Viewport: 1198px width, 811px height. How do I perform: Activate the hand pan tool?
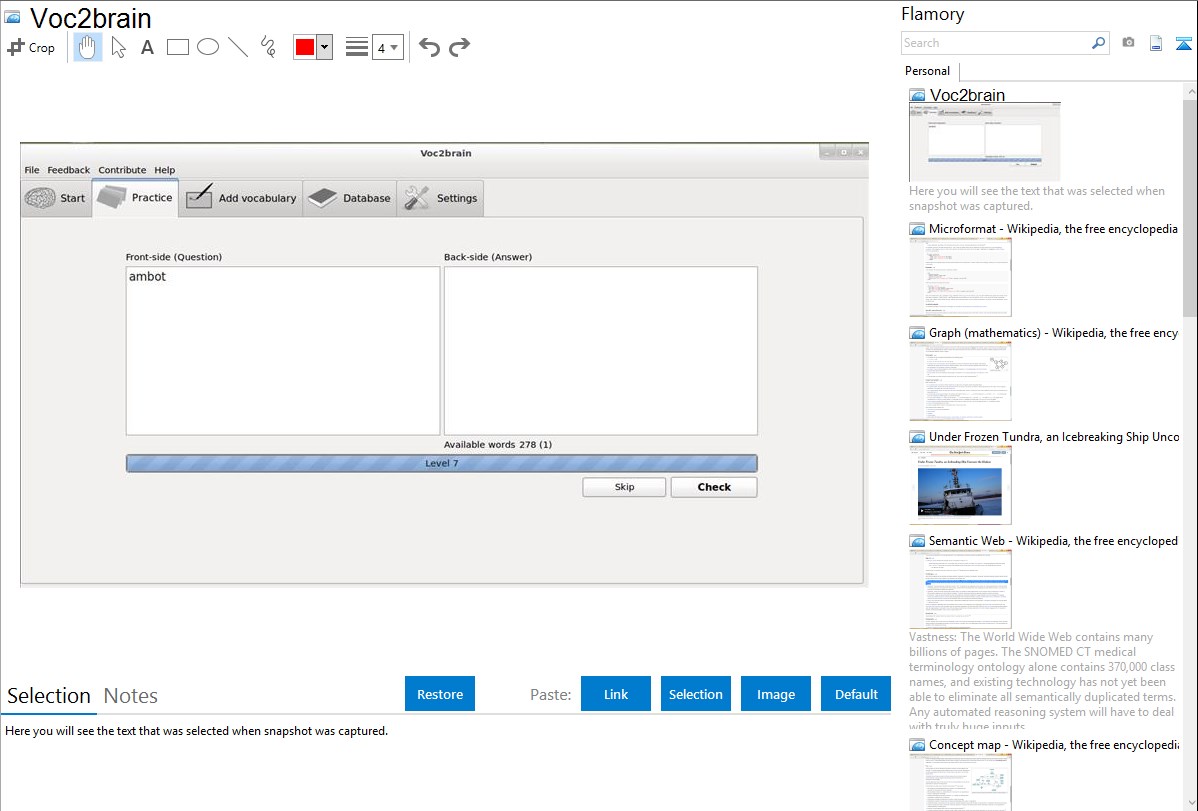click(88, 47)
